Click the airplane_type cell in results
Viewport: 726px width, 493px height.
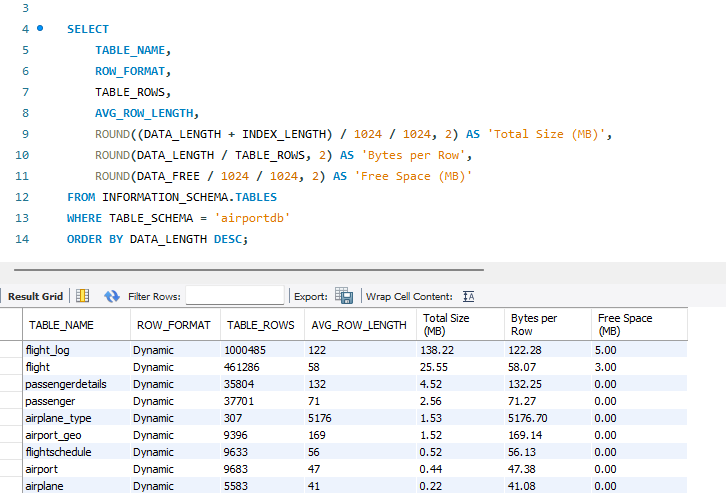tap(59, 418)
